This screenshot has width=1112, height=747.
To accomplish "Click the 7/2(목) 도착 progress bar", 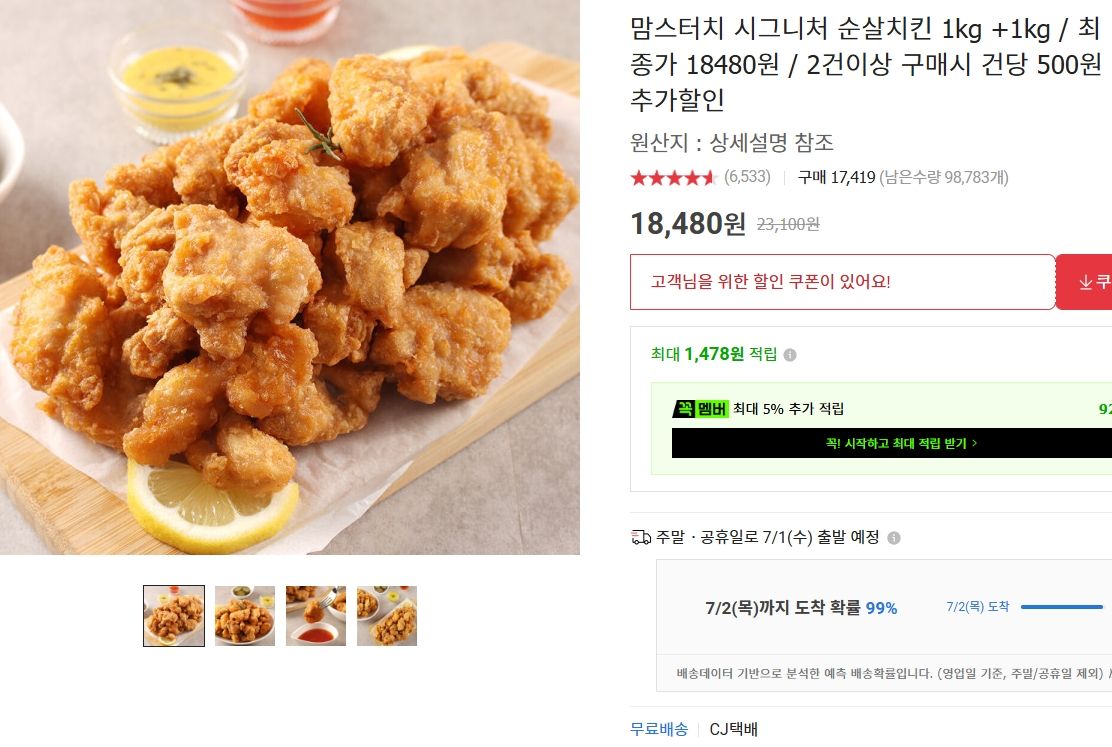I will tap(1062, 607).
